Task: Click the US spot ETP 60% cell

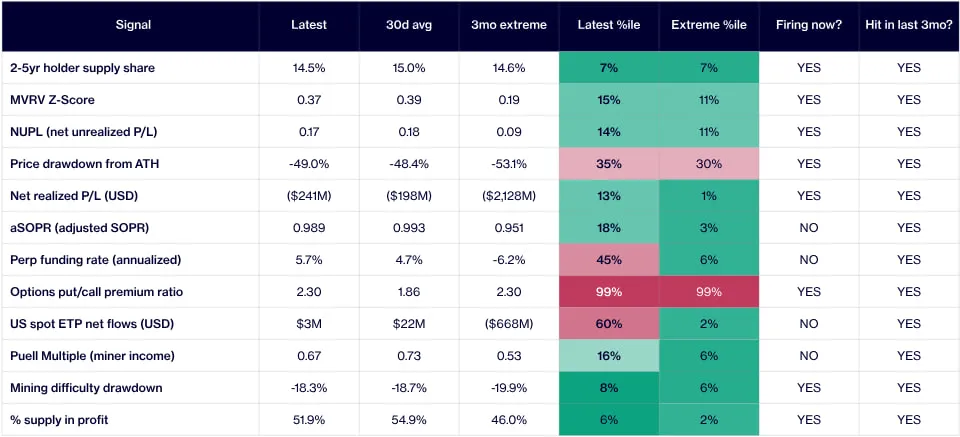Action: pos(609,324)
